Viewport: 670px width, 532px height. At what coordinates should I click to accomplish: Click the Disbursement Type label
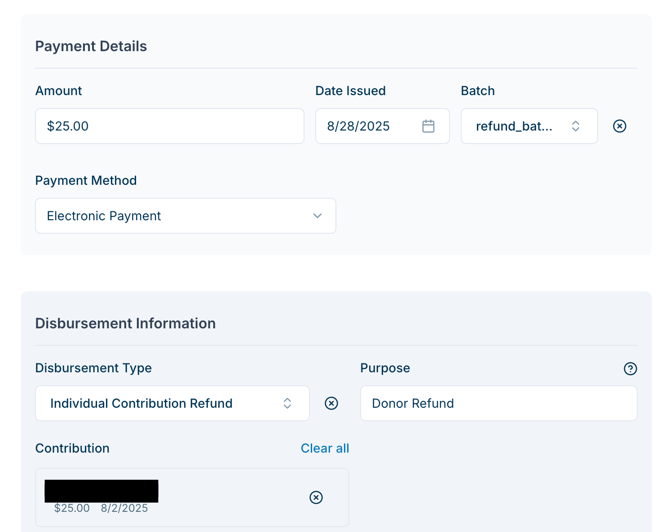point(93,368)
